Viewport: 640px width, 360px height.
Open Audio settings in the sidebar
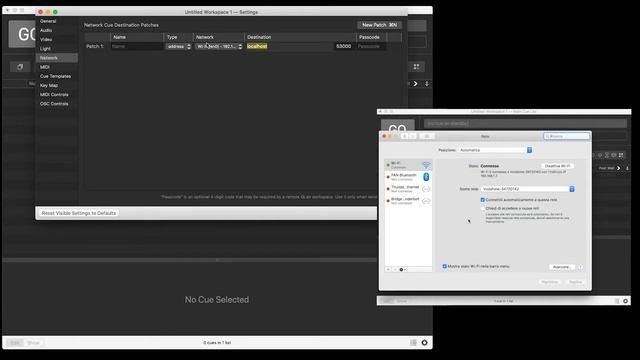point(46,30)
